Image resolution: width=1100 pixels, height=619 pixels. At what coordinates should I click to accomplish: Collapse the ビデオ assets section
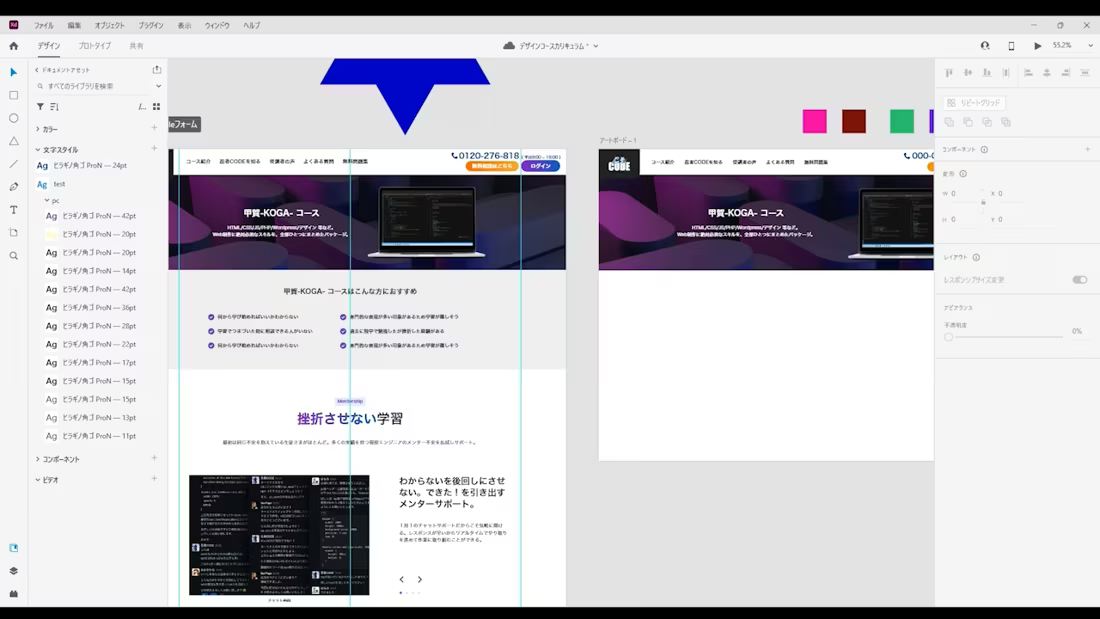[38, 480]
